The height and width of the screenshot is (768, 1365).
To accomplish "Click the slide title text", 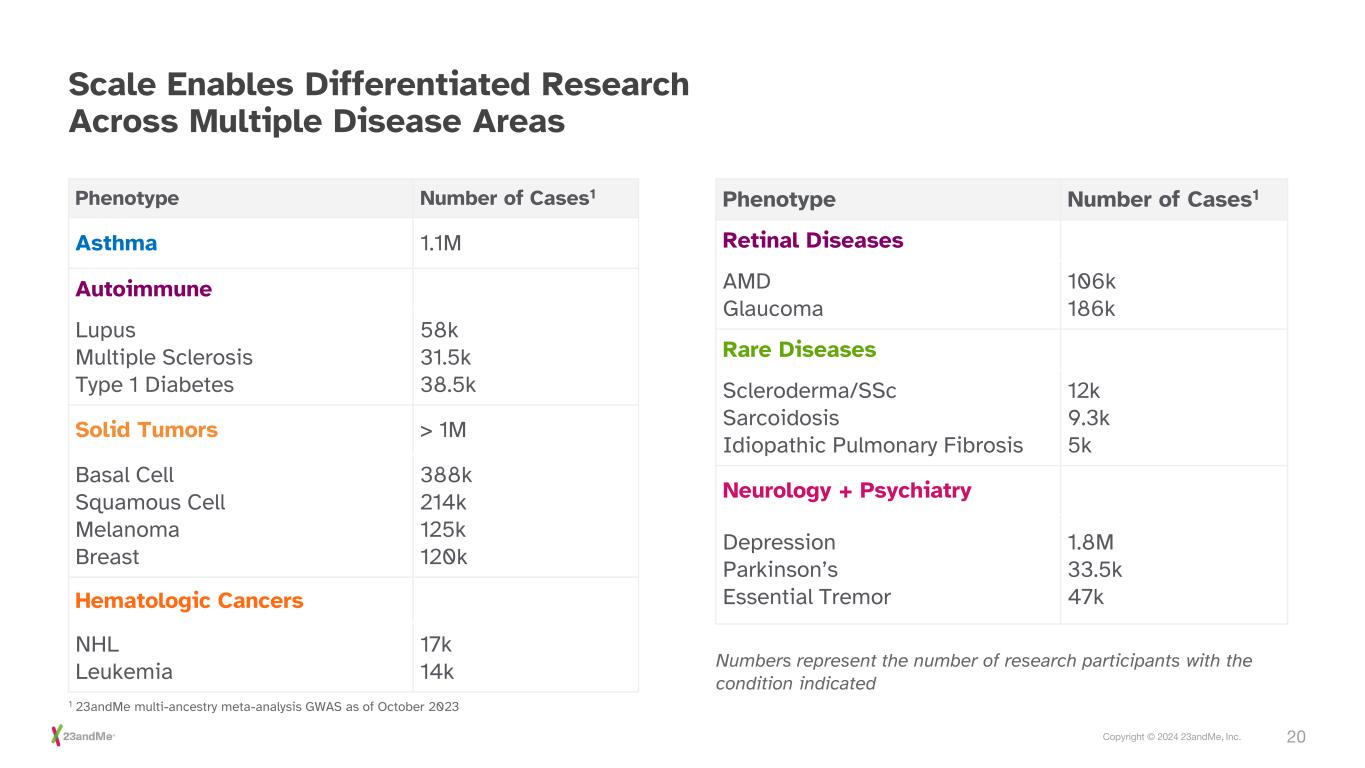I will 378,103.
